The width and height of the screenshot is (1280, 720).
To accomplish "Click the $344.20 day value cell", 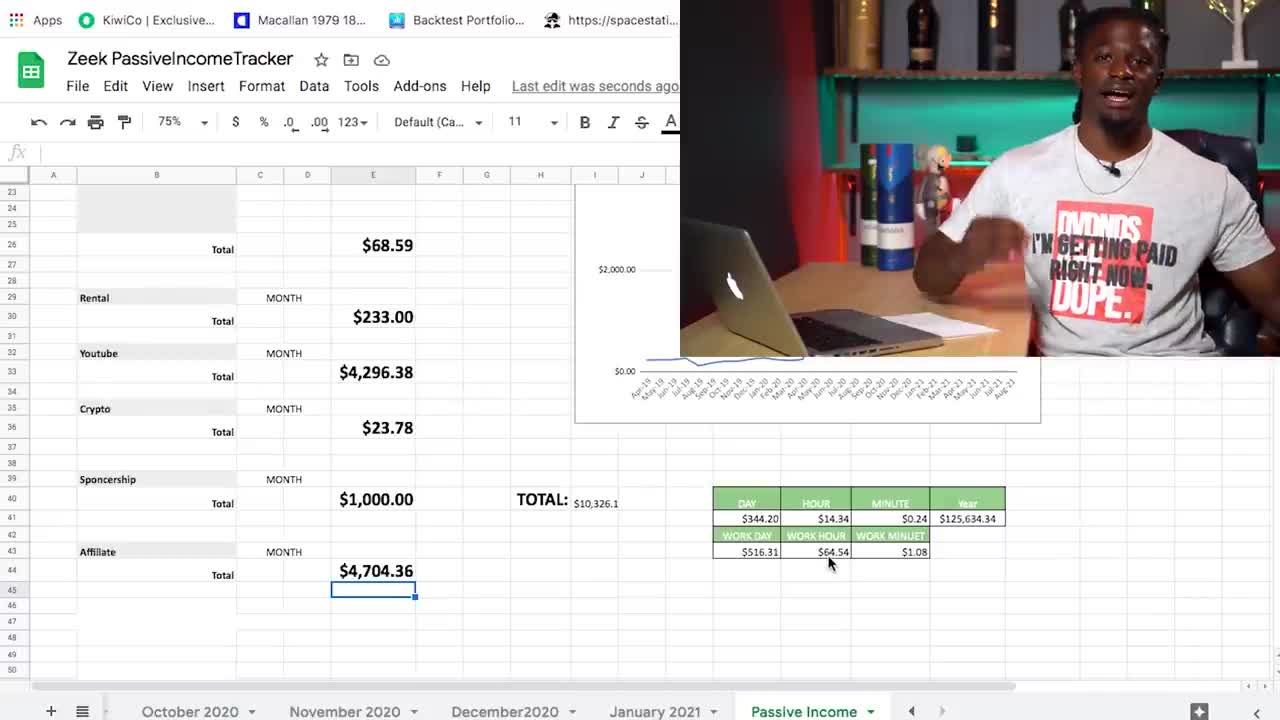I will [747, 519].
